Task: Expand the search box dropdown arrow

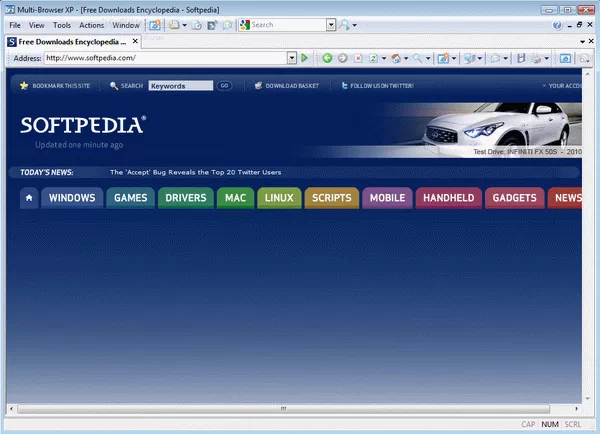Action: 331,25
